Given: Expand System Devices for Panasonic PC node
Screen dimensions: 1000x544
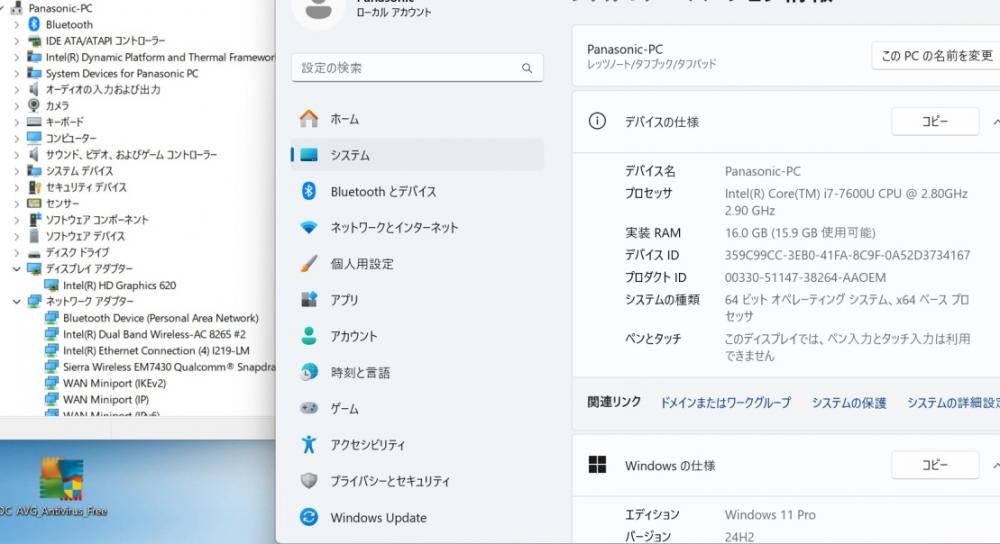Looking at the screenshot, I should click(x=17, y=73).
